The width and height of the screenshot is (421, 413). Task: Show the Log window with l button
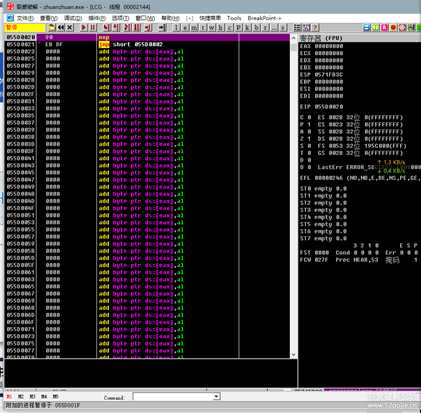(x=176, y=28)
